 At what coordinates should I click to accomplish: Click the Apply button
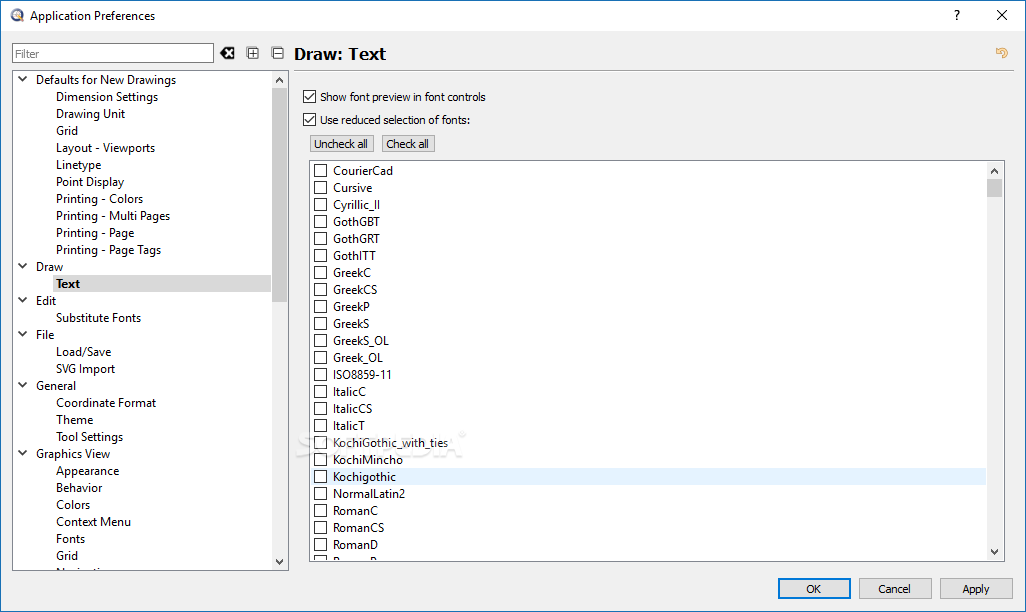tap(975, 589)
